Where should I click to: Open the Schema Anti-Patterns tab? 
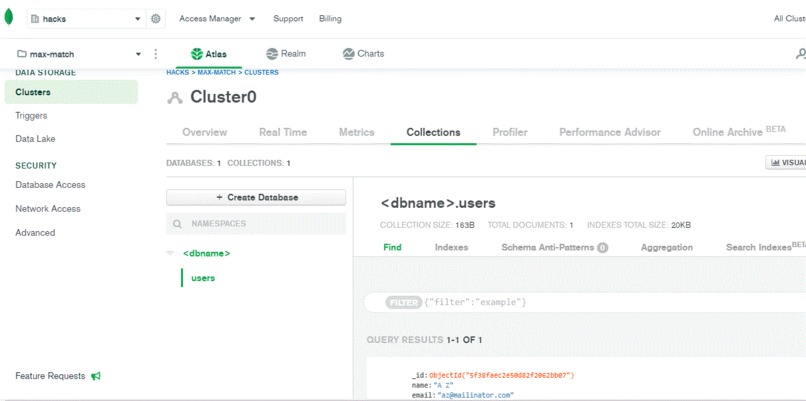point(555,247)
